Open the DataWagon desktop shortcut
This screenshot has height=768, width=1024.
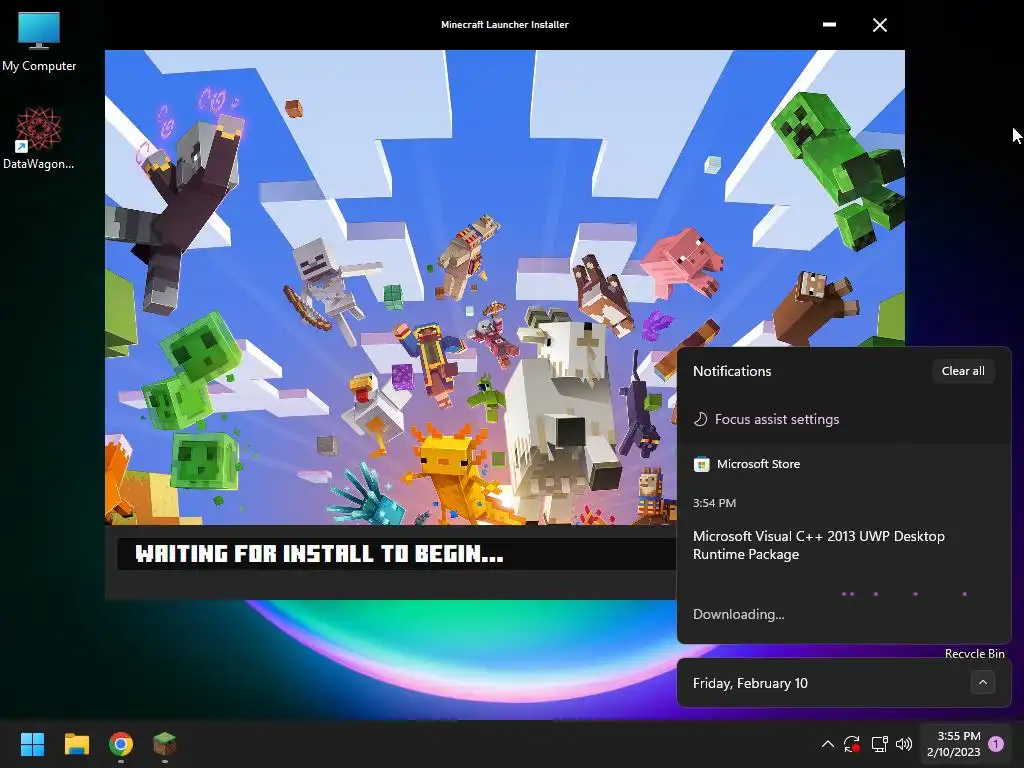pyautogui.click(x=39, y=138)
